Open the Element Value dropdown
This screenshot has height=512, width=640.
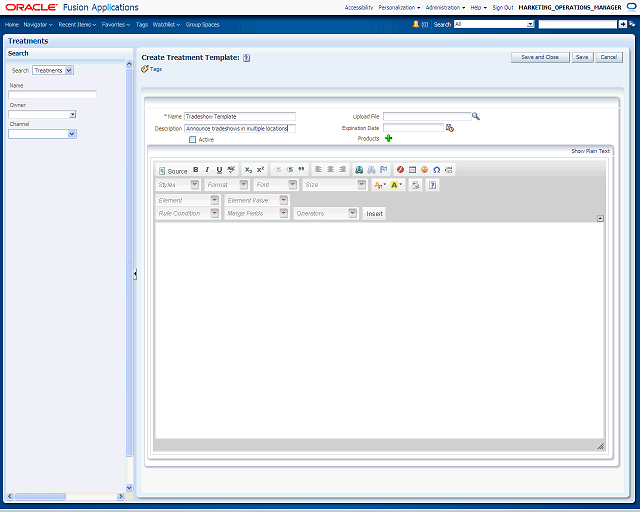coord(257,200)
